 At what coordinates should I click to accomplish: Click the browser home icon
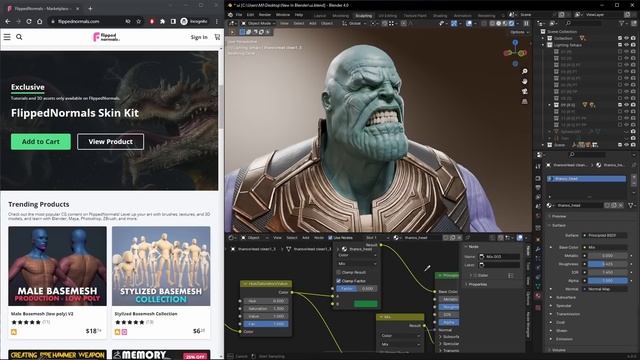(x=40, y=21)
